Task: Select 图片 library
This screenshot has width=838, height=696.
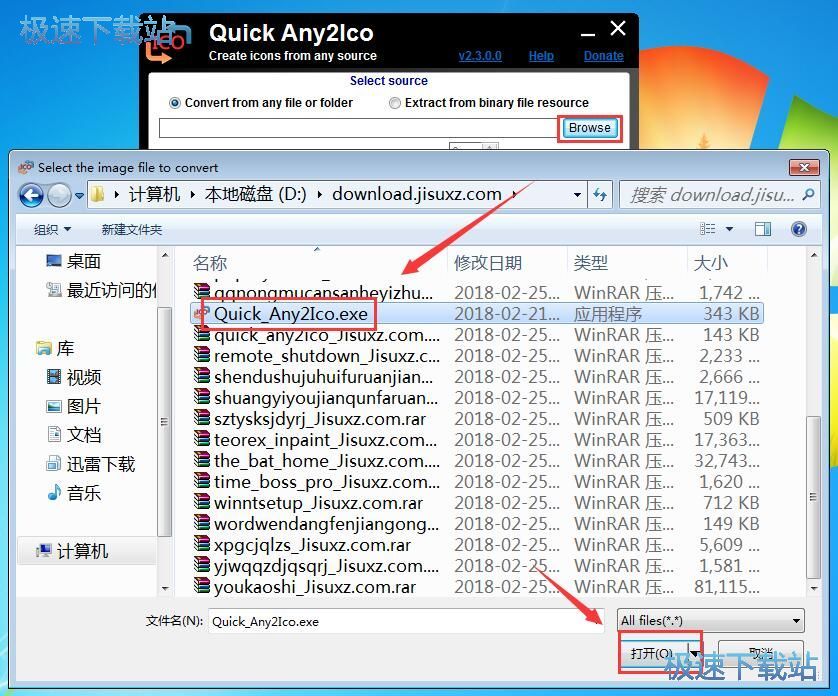Action: tap(73, 406)
